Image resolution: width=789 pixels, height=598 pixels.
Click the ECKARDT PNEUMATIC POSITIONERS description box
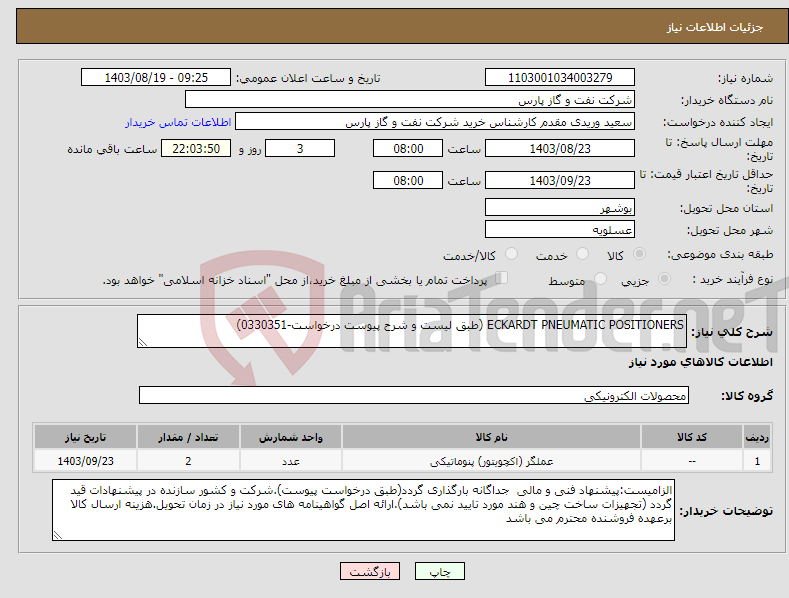click(x=412, y=331)
